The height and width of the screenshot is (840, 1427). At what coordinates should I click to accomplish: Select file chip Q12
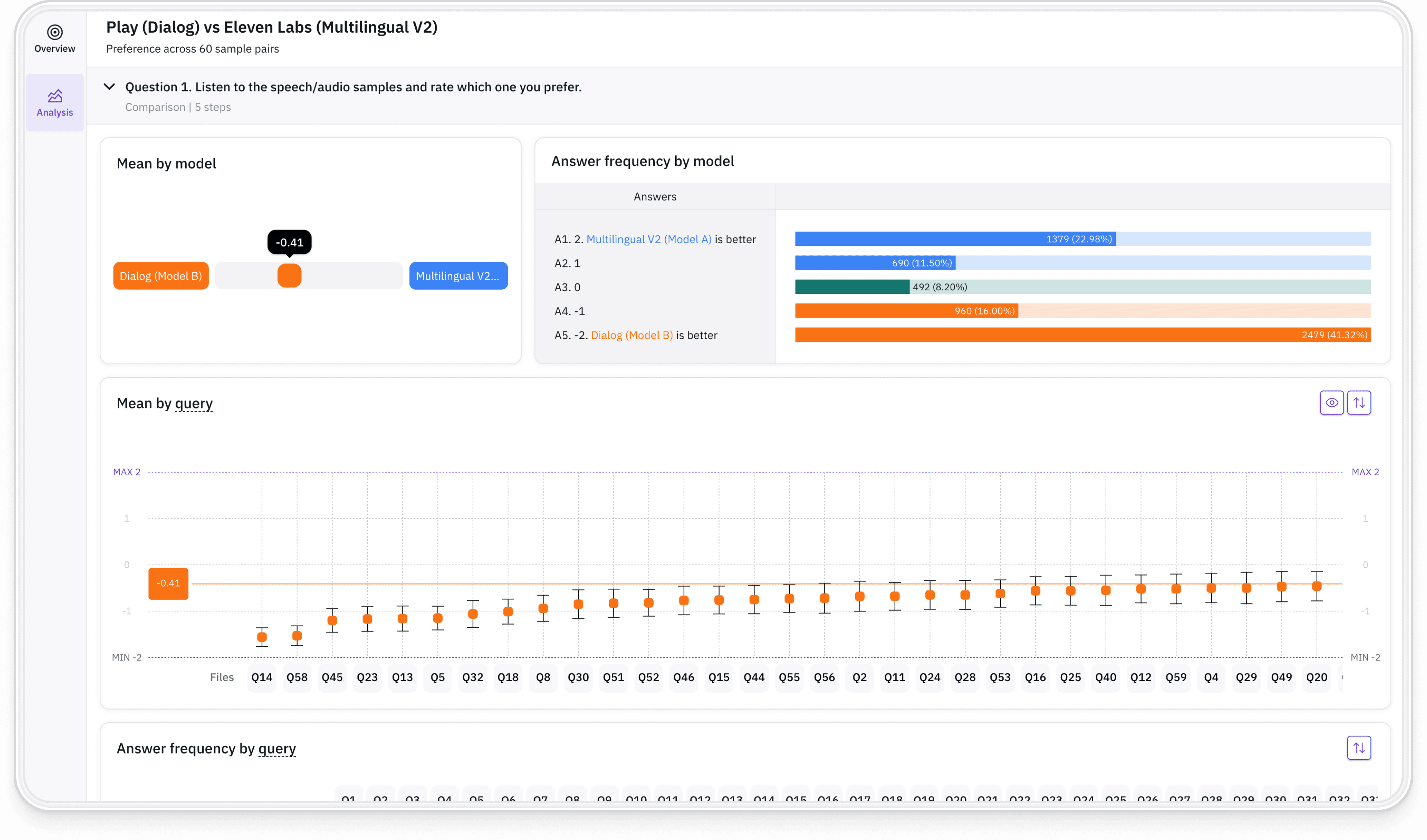coord(1140,677)
